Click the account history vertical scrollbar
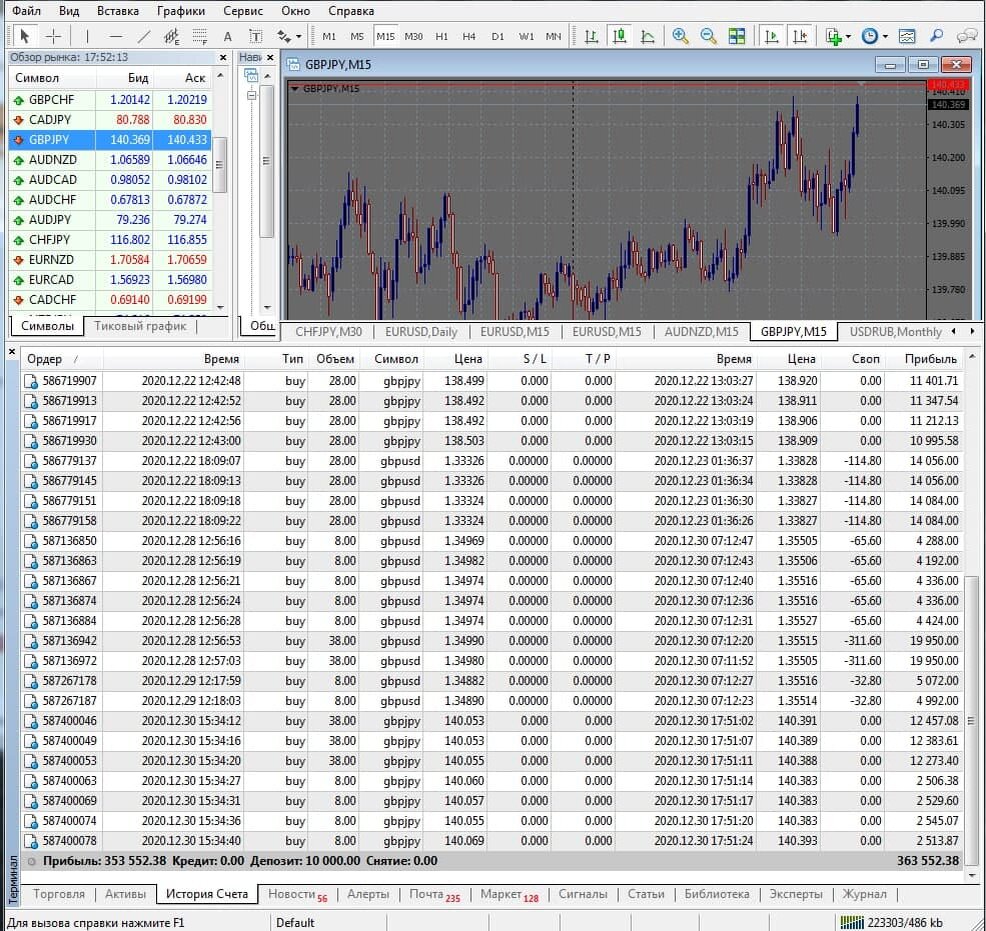Screen dimensions: 986x931 pyautogui.click(x=971, y=721)
